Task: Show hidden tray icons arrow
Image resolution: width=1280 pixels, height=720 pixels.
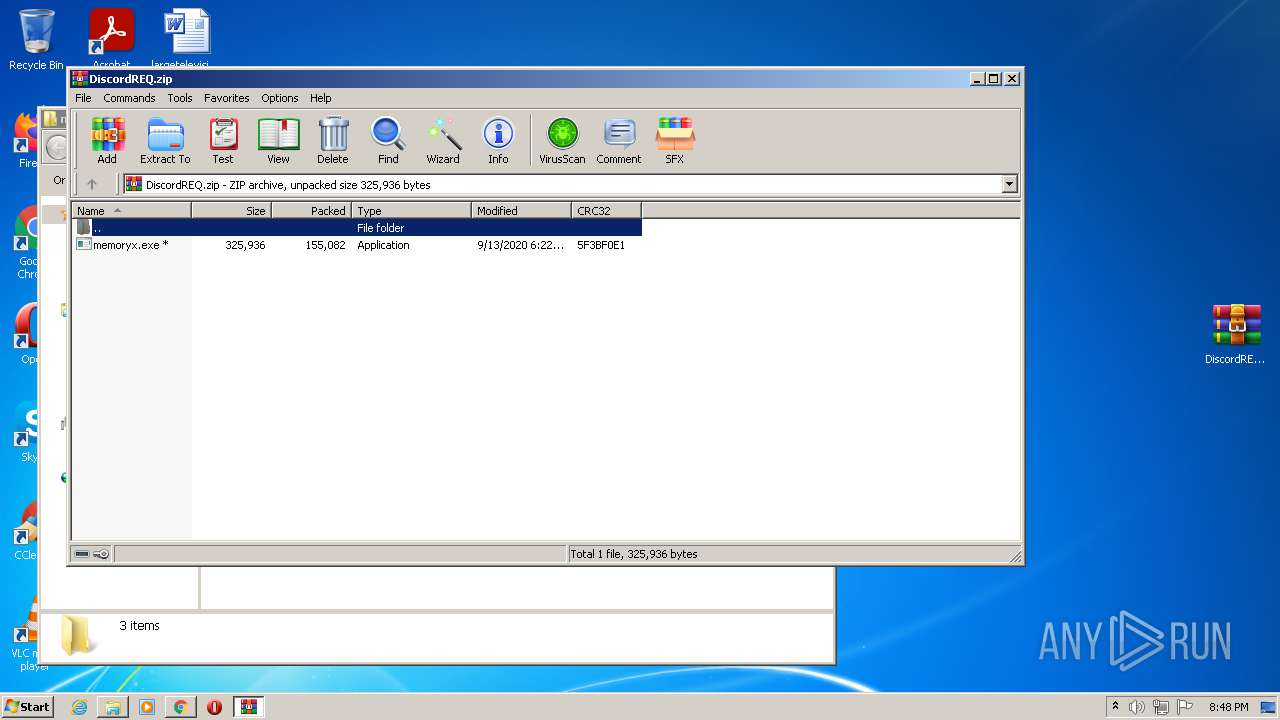Action: pyautogui.click(x=1115, y=707)
